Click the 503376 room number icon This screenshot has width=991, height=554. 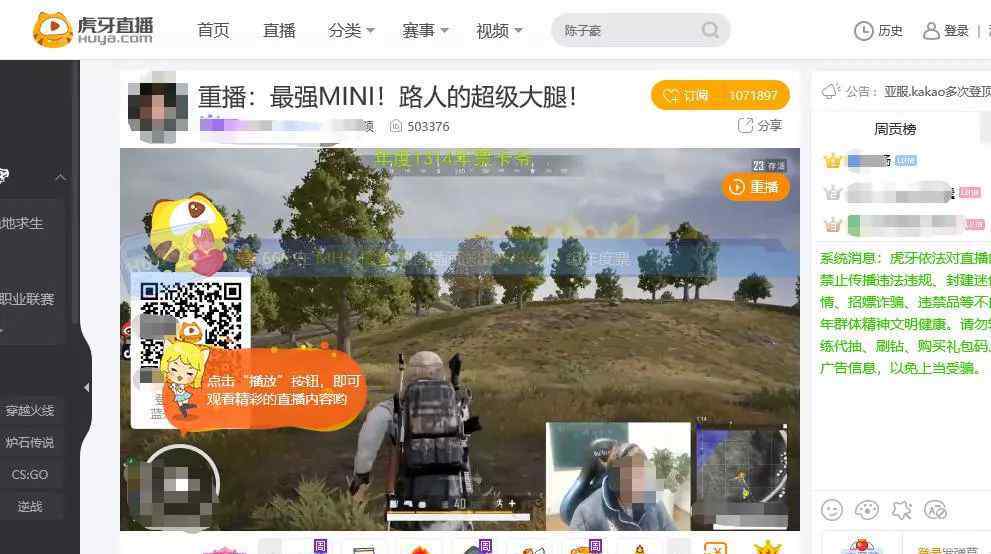396,126
